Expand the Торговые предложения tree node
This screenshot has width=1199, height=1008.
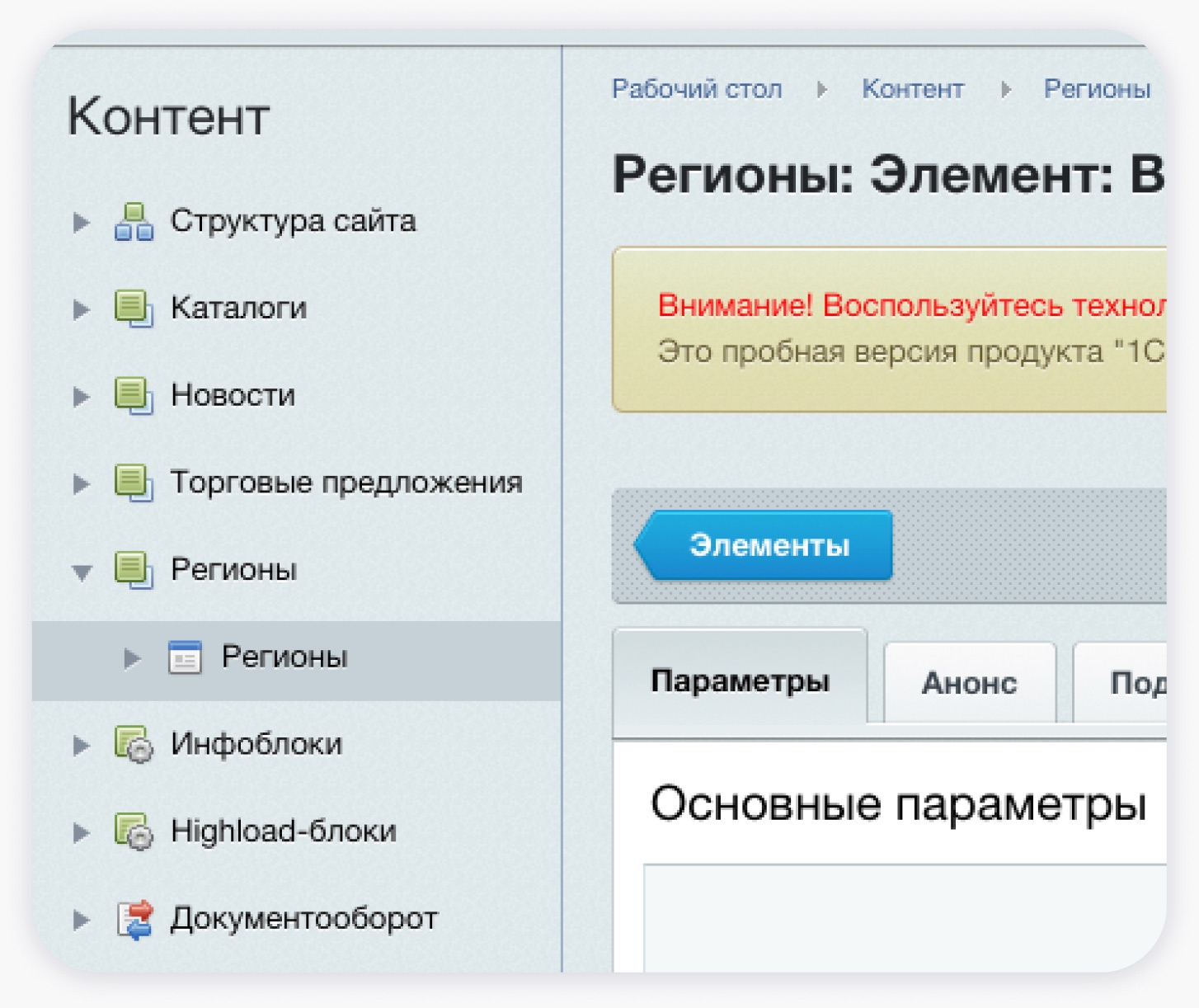[81, 483]
